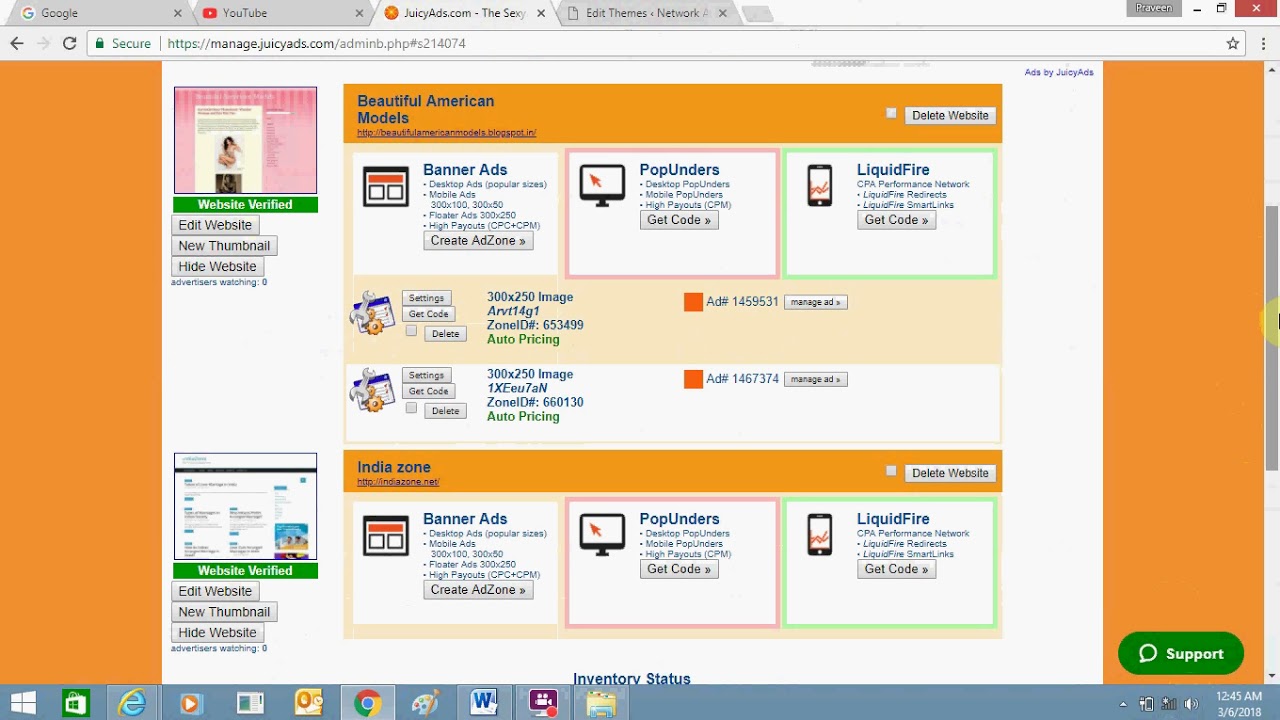Click the orange swatch next to Ad# 1467374

coord(693,379)
